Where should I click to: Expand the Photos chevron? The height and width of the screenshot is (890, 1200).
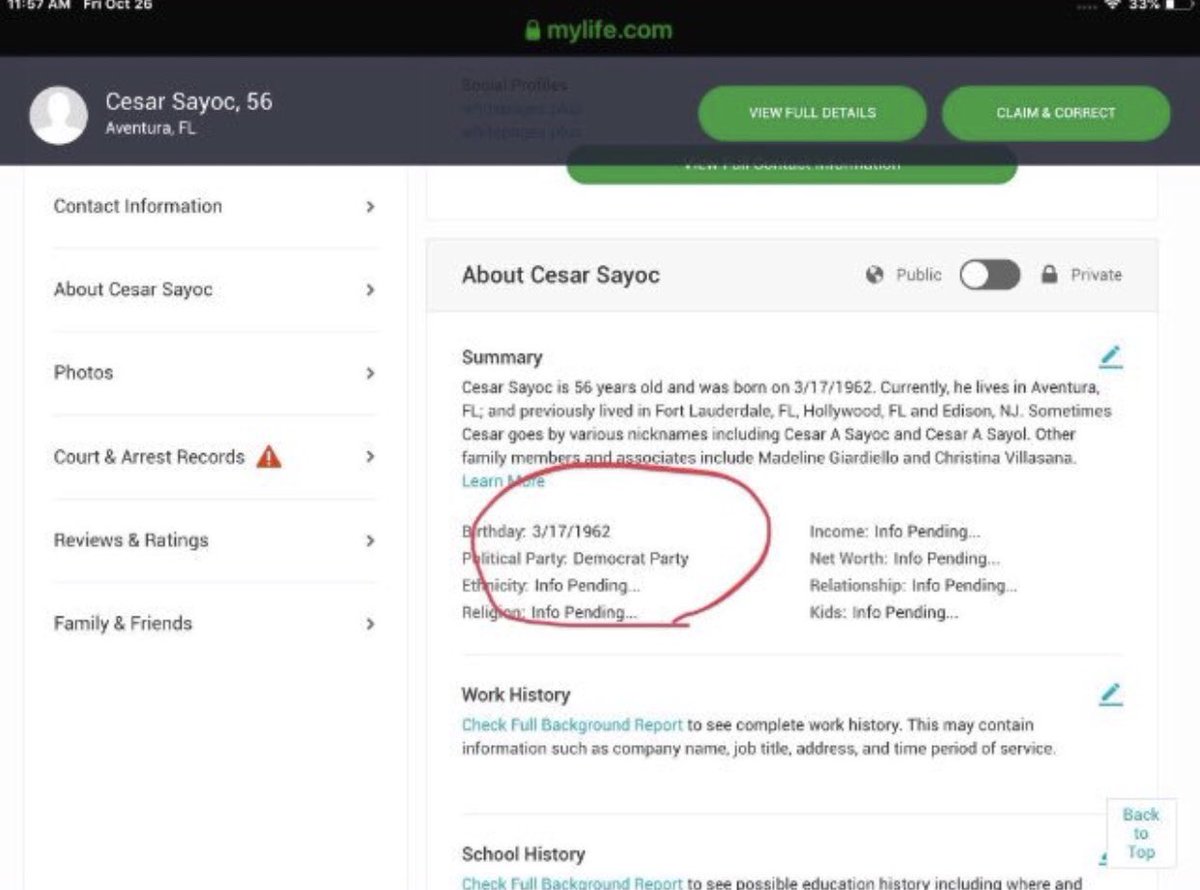click(x=370, y=373)
